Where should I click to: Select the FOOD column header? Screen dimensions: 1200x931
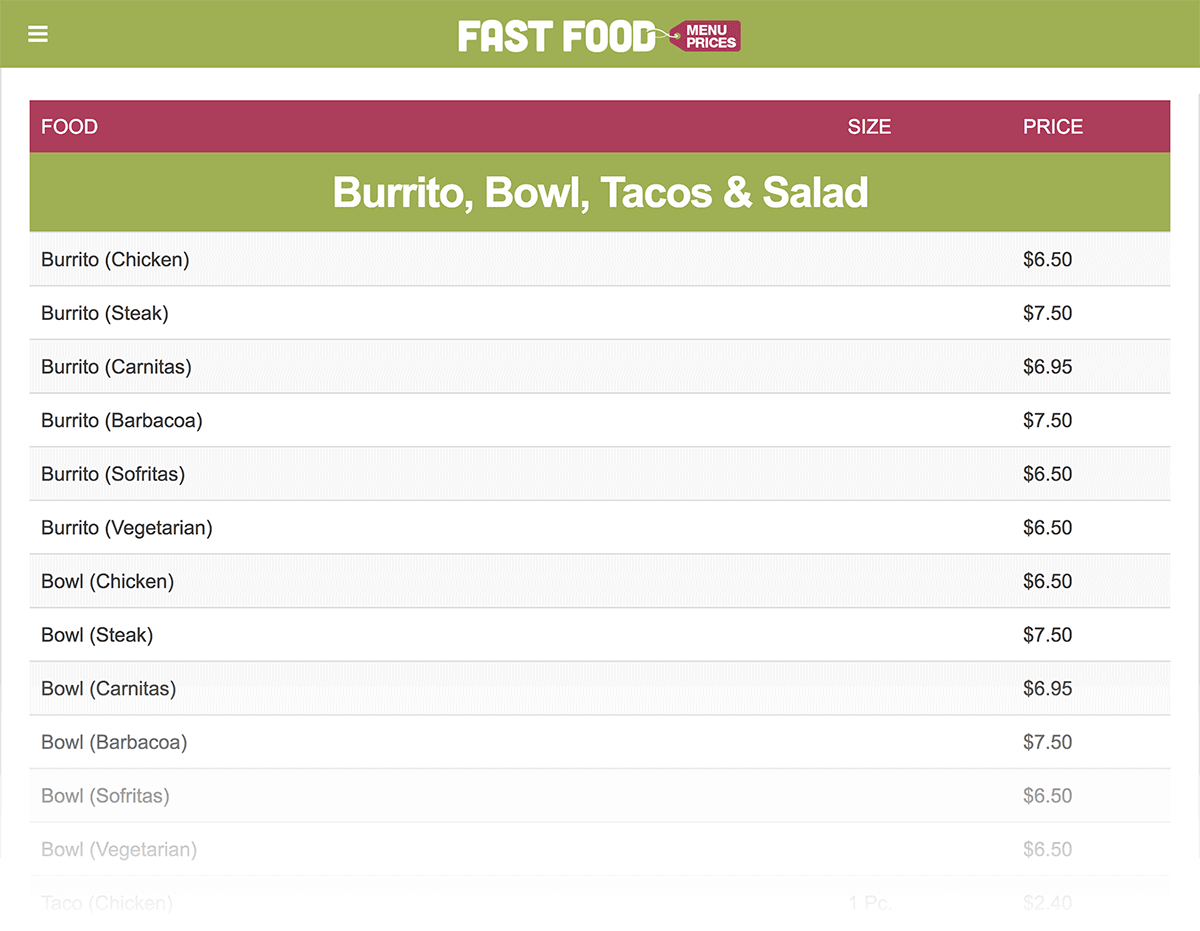69,127
